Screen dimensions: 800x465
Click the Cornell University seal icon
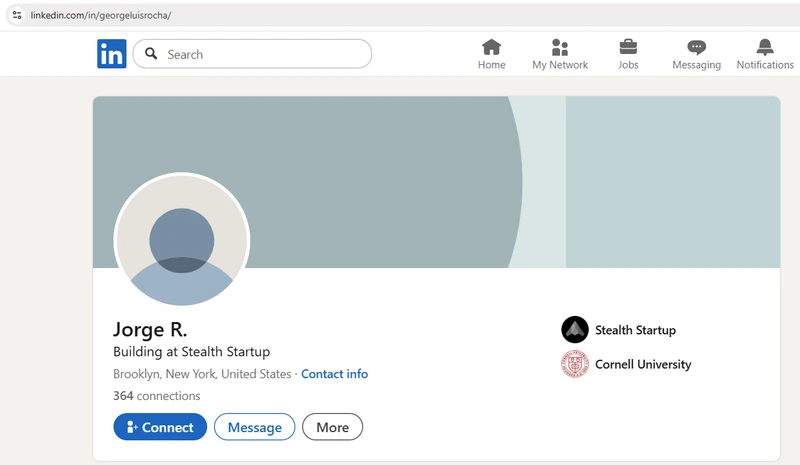pyautogui.click(x=575, y=364)
